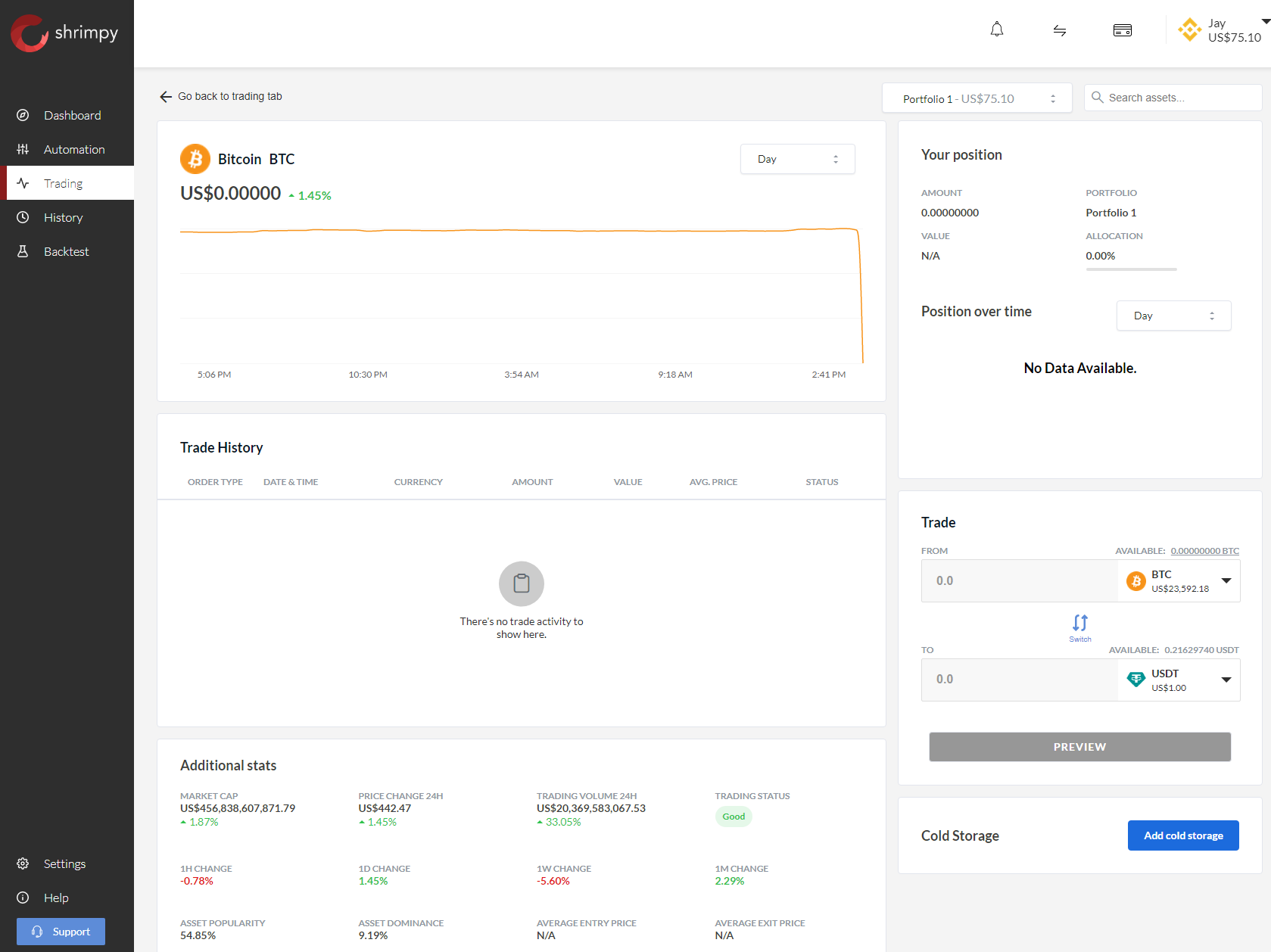Click the Help info icon

23,898
